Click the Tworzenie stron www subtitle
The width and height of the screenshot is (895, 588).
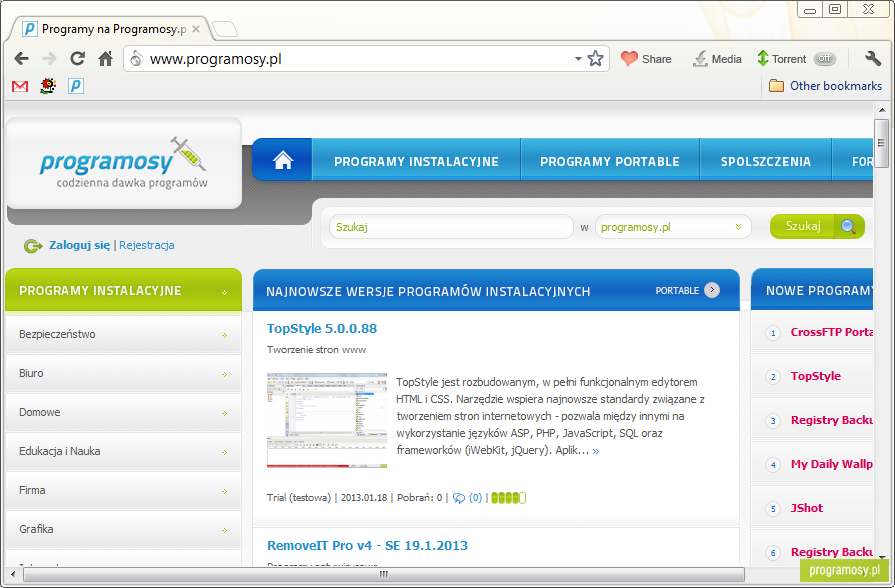click(x=316, y=349)
